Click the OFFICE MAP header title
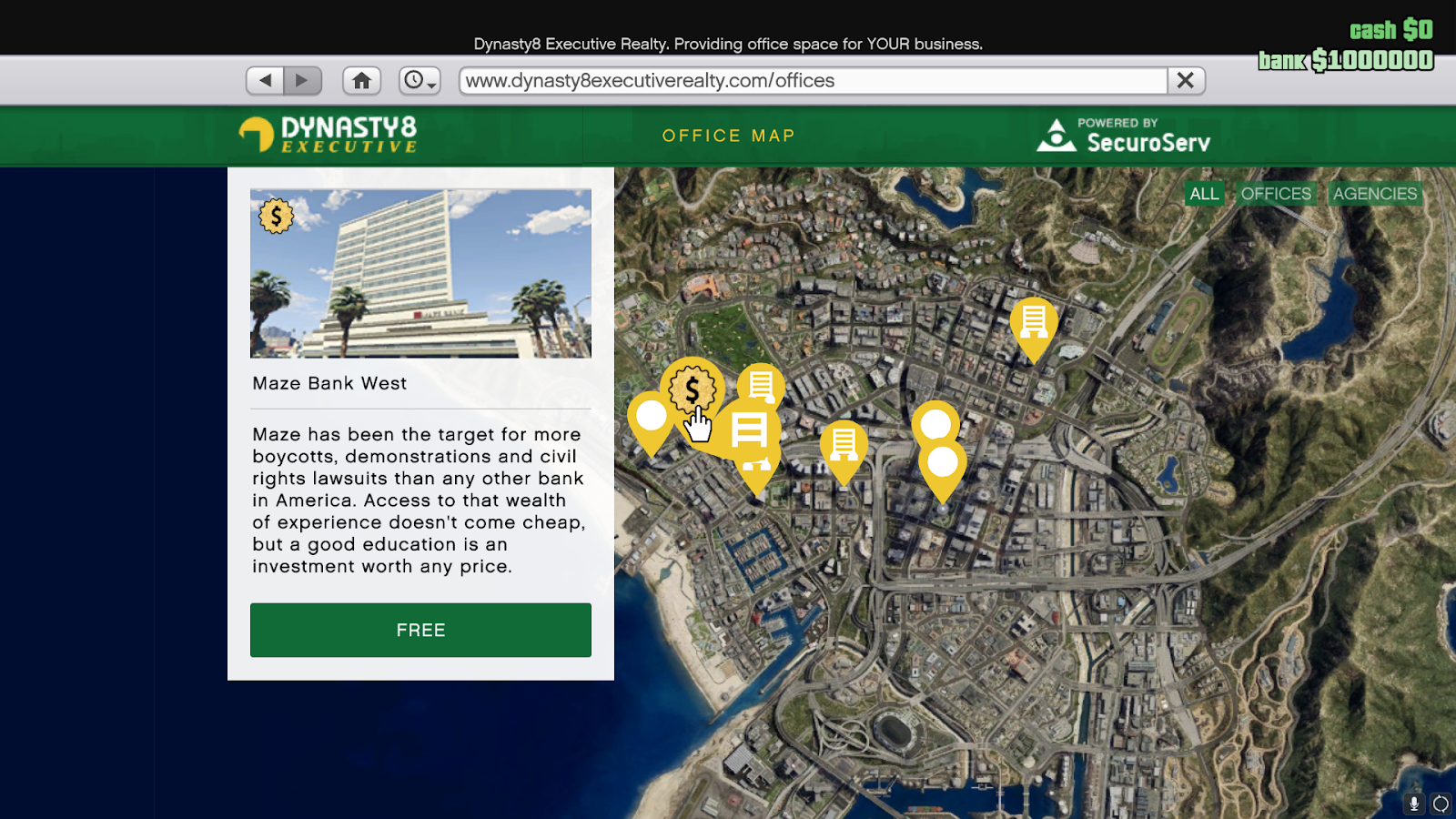This screenshot has width=1456, height=819. (x=728, y=136)
